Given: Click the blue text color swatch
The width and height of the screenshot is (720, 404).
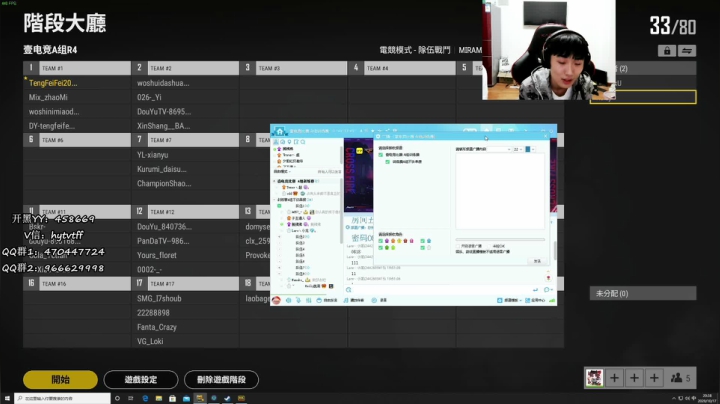Looking at the screenshot, I should click(x=528, y=149).
